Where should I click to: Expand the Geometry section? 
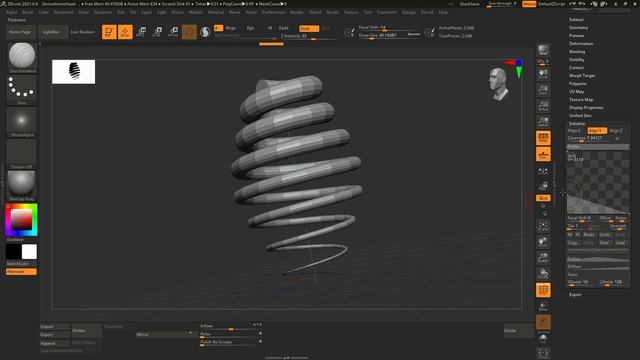point(578,28)
